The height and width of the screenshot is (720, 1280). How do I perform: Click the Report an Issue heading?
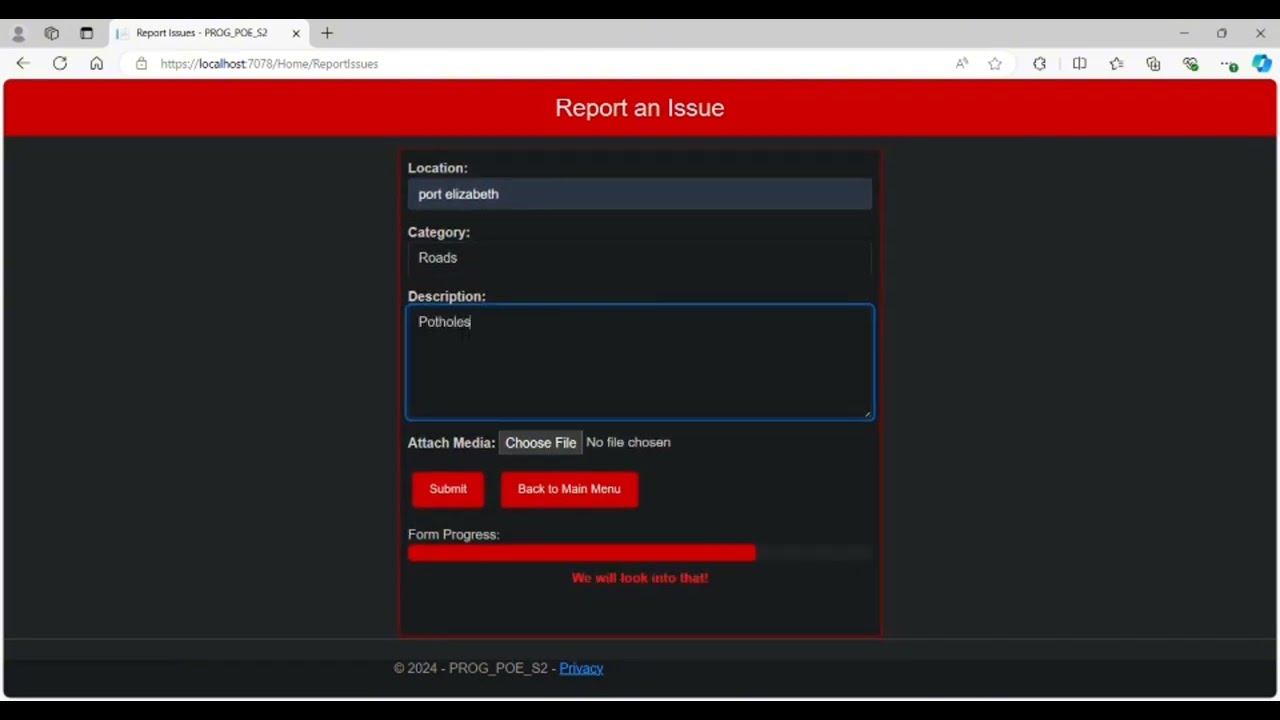pyautogui.click(x=640, y=108)
